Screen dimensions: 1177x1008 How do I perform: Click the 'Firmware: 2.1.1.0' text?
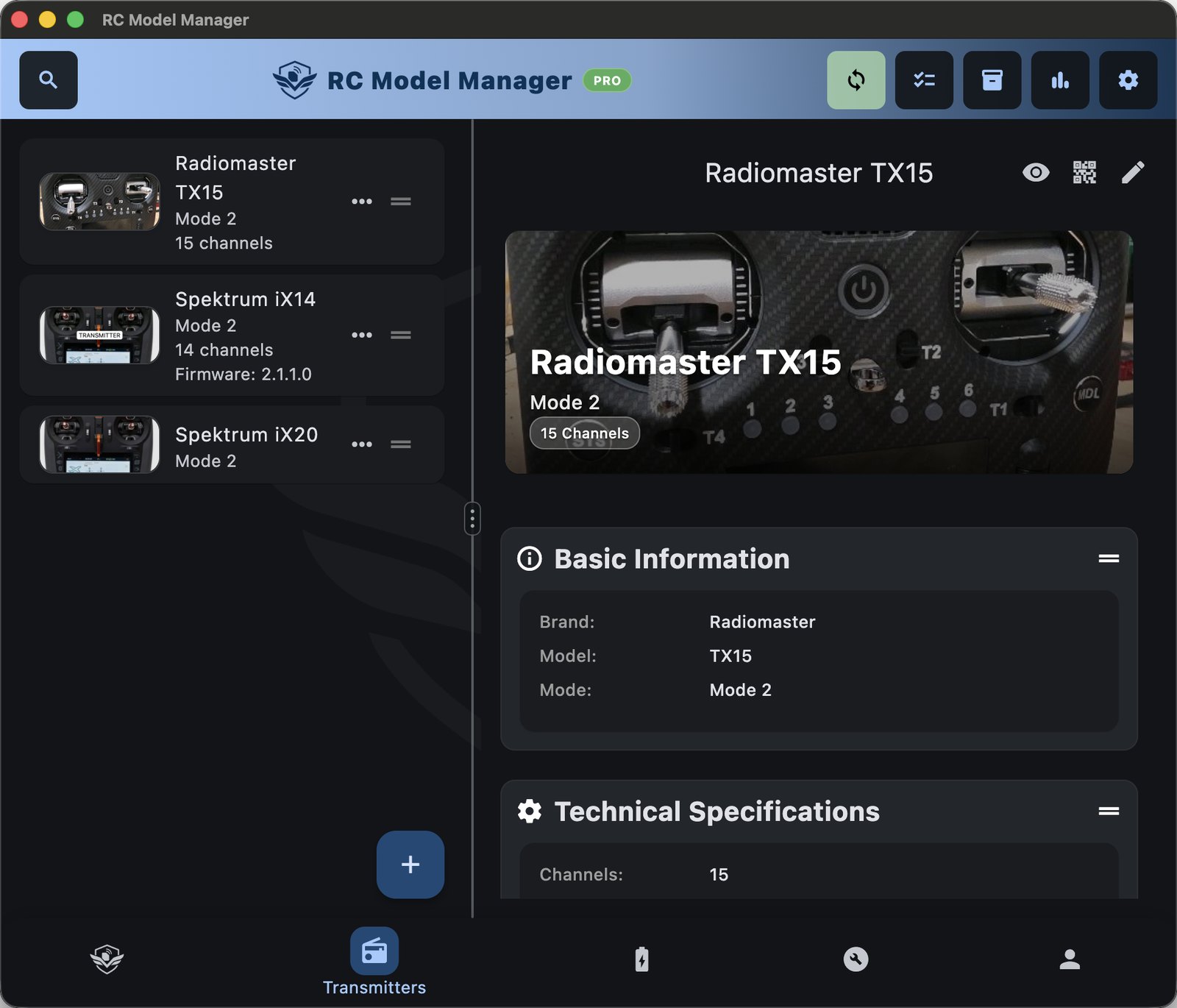click(243, 375)
